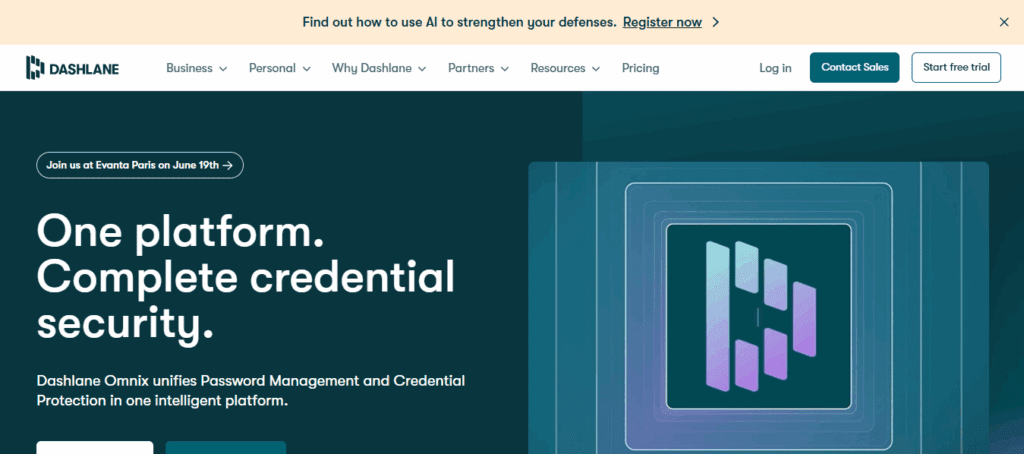This screenshot has height=454, width=1024.
Task: Click the banner text about AI defenses
Action: (459, 22)
